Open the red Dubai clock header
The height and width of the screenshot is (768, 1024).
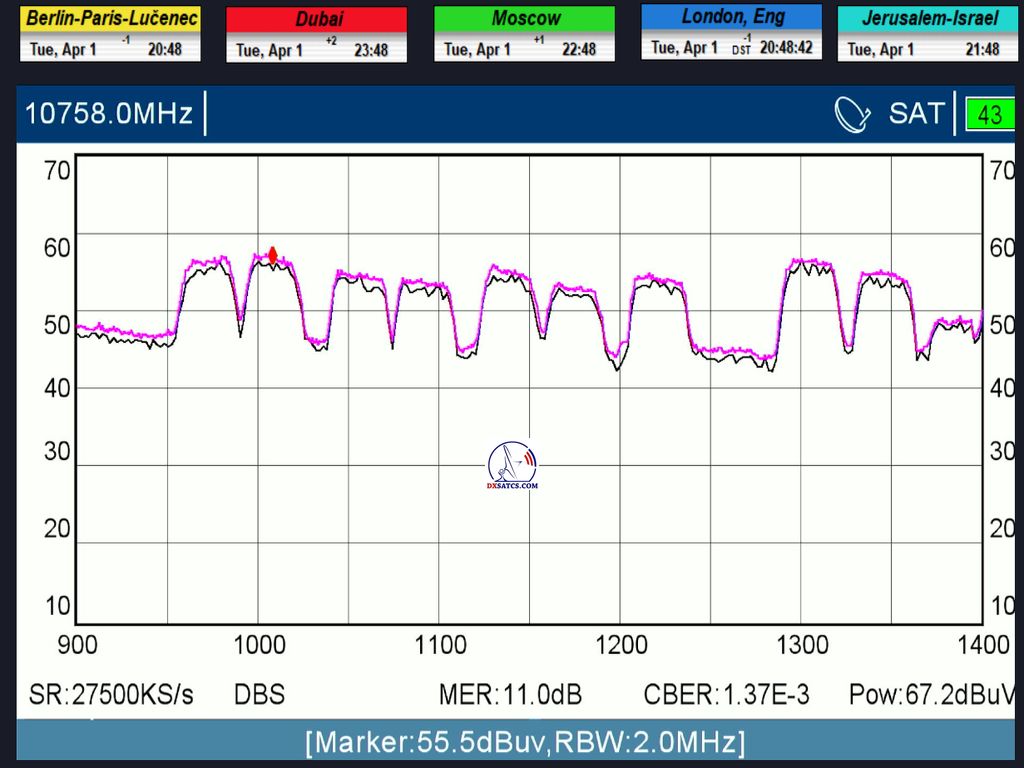point(317,19)
